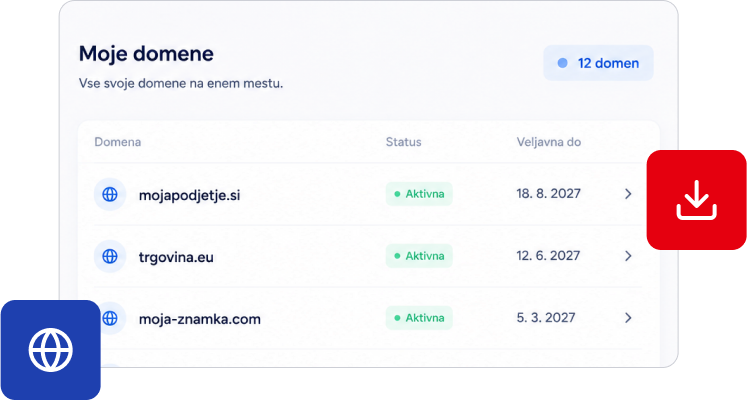
Task: Select domain name moja-znamka.com
Action: coord(200,319)
